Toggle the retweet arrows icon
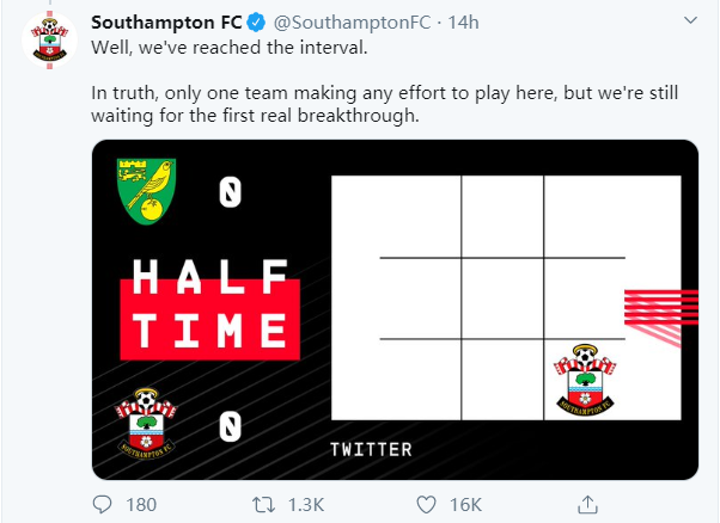 [266, 504]
